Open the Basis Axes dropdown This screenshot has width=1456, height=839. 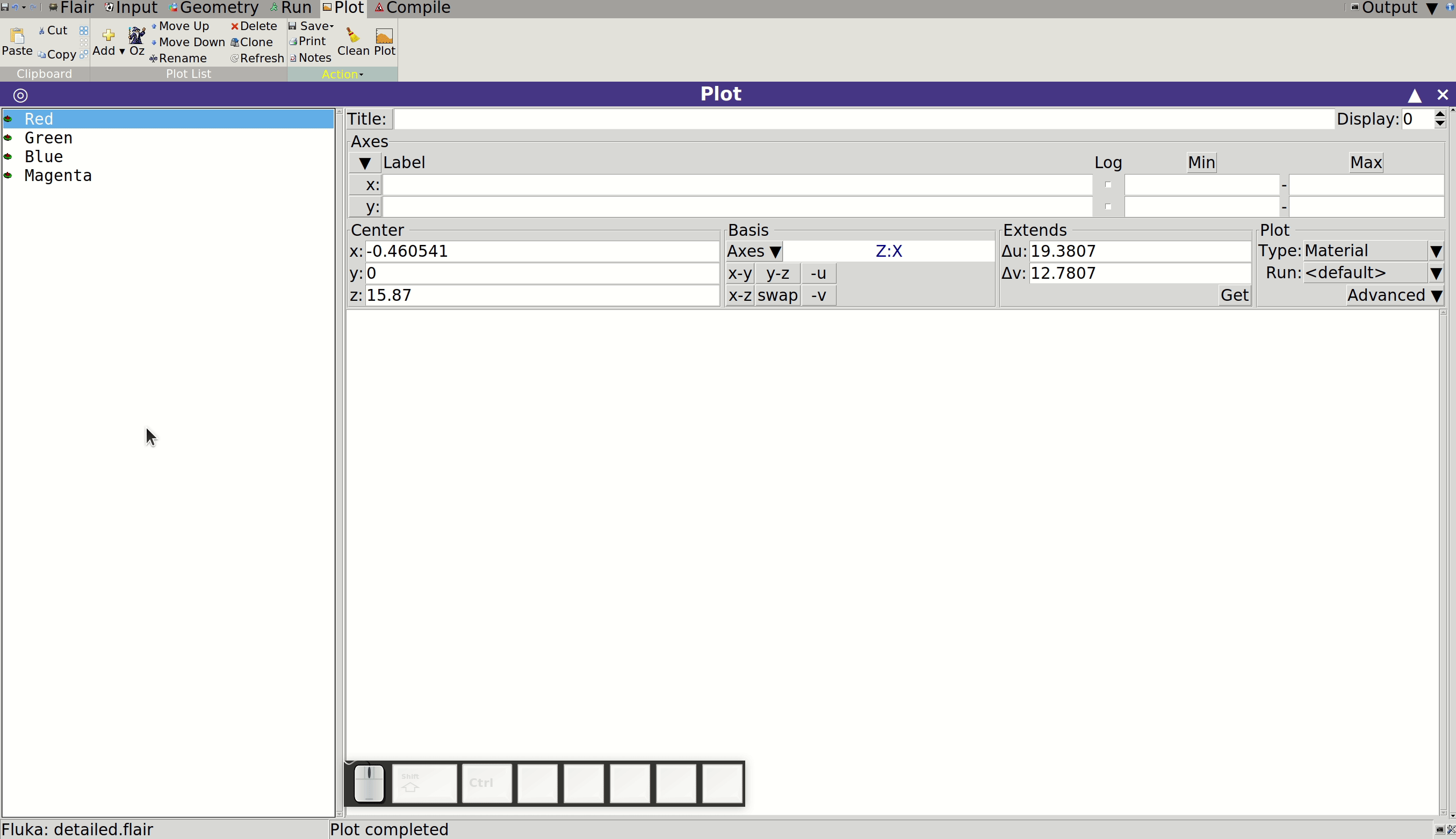tap(753, 251)
